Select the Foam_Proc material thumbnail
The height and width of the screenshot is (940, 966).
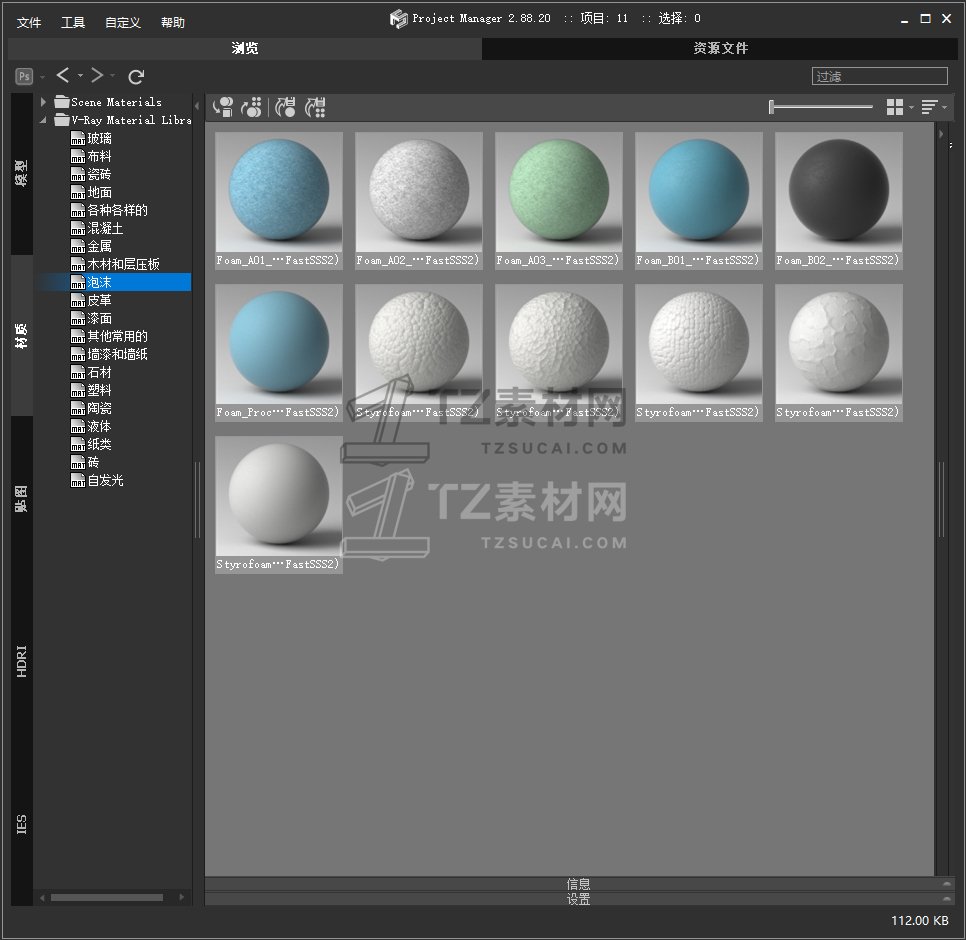[278, 352]
